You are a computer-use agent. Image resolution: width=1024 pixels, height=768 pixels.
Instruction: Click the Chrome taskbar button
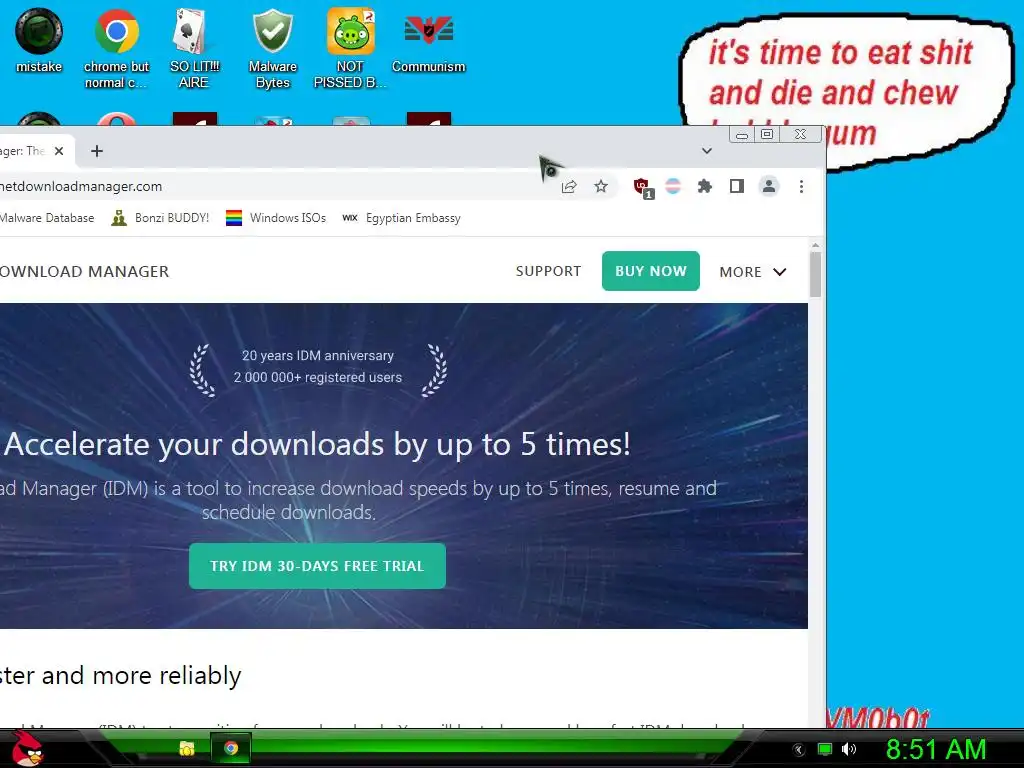click(x=231, y=748)
